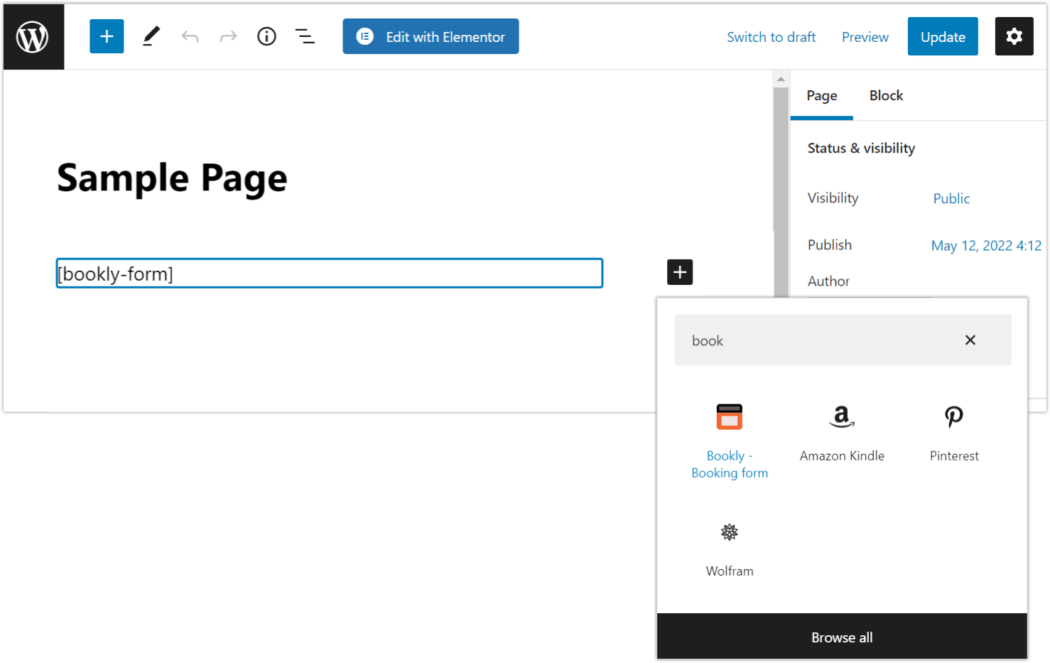Click the Sample Page title
The height and width of the screenshot is (663, 1050).
(x=172, y=178)
